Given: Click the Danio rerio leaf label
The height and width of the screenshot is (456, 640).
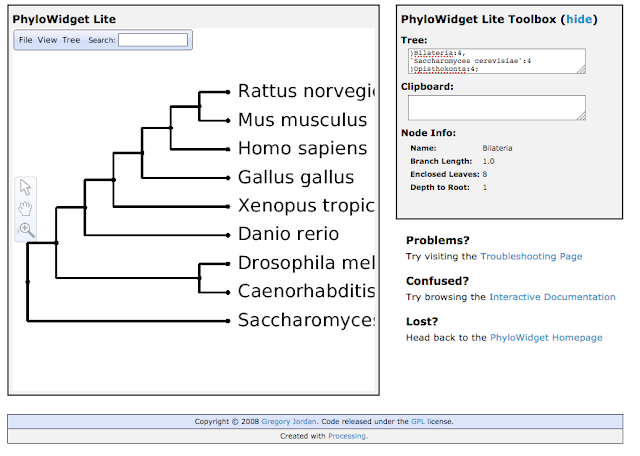Looking at the screenshot, I should (288, 234).
